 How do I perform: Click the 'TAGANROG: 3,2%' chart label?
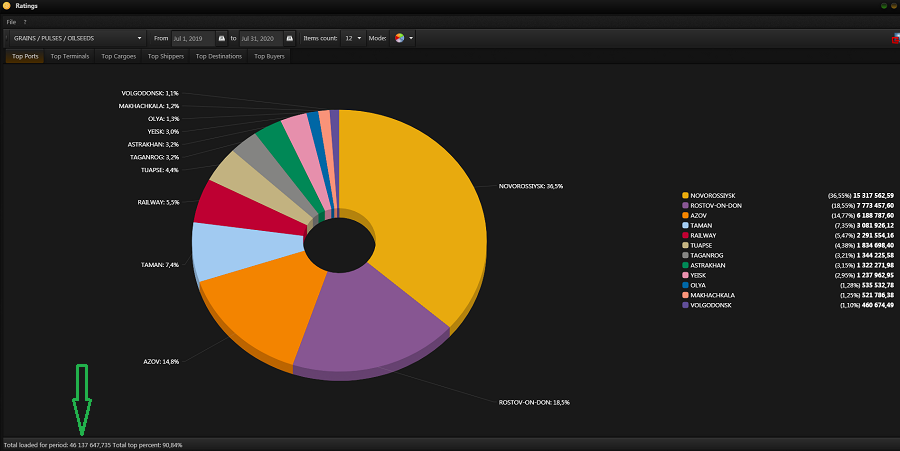(154, 157)
